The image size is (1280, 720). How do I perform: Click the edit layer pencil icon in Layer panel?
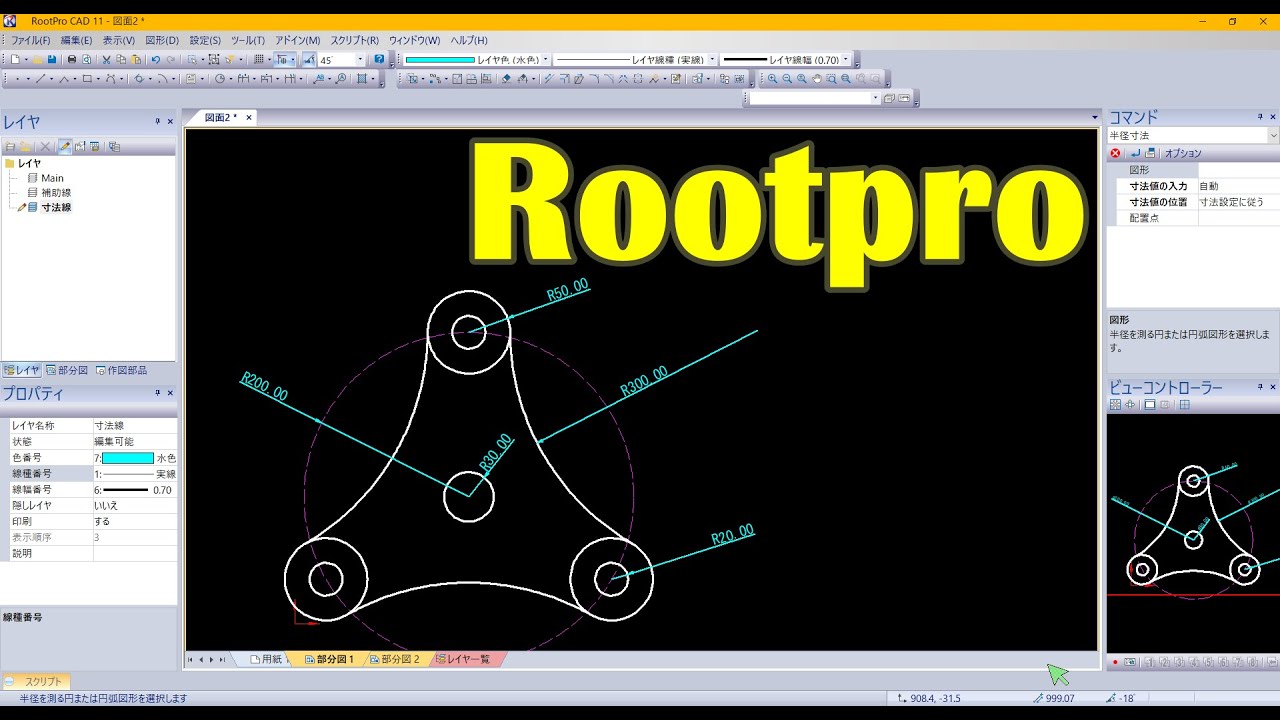(x=64, y=146)
